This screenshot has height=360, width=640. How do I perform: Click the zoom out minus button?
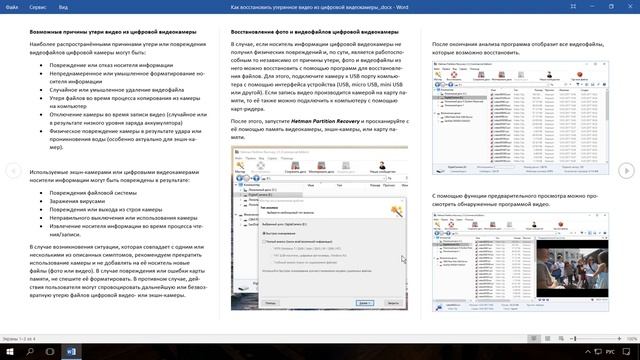coord(571,338)
